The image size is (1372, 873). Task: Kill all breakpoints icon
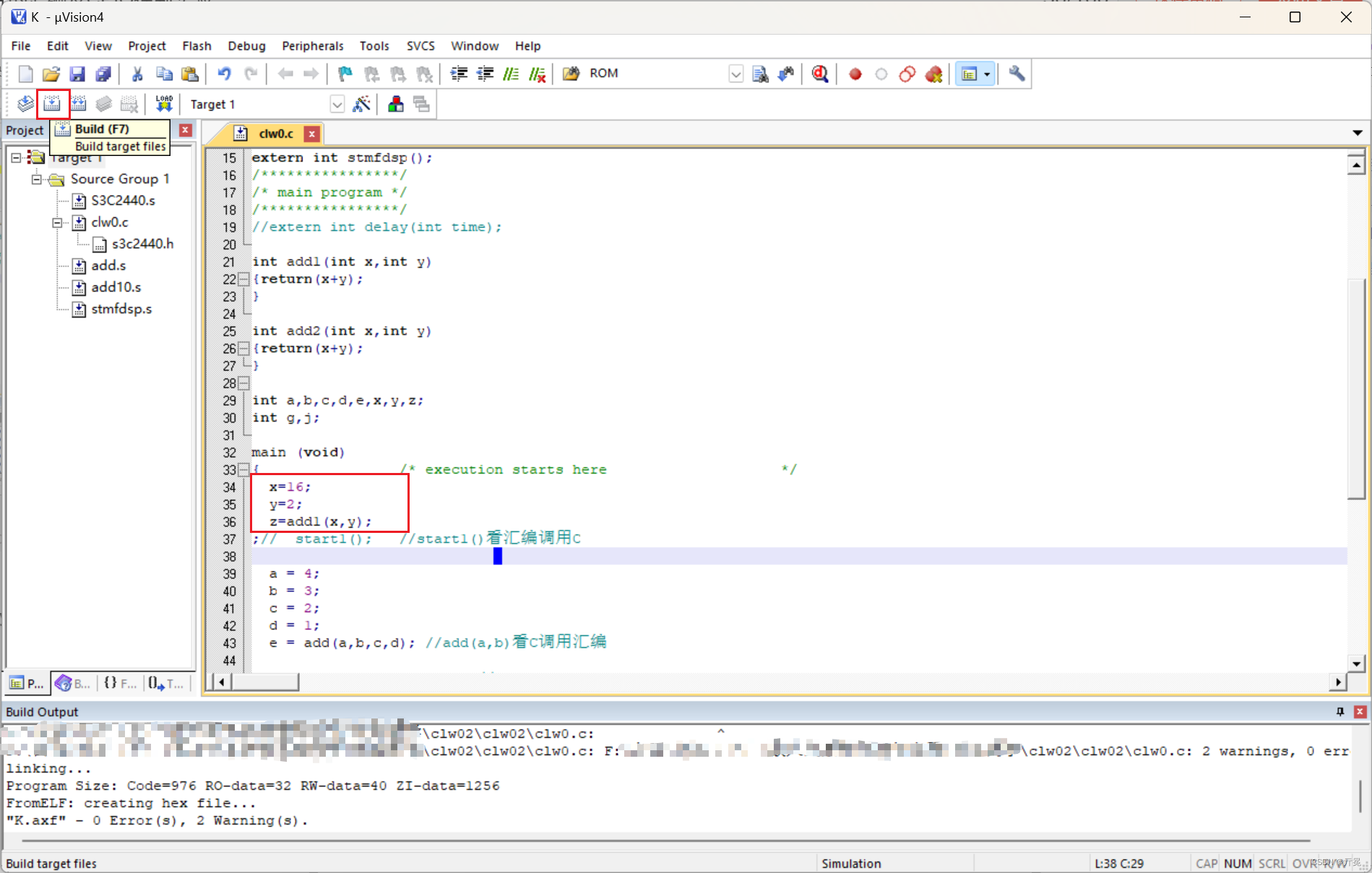tap(933, 74)
